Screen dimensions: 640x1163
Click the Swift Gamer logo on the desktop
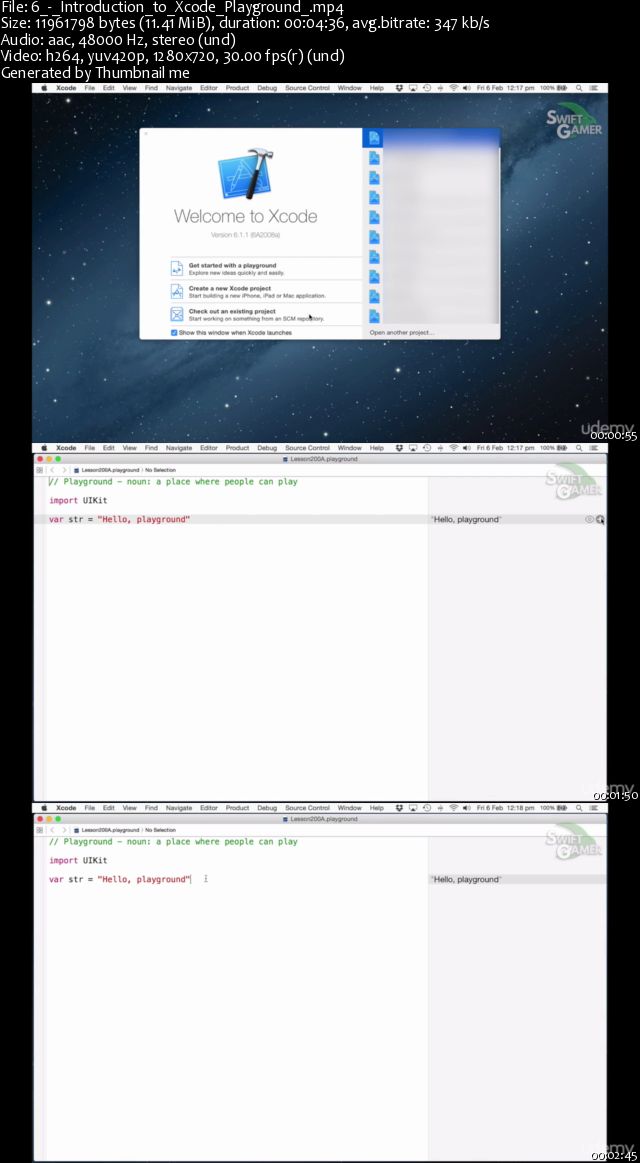click(574, 123)
